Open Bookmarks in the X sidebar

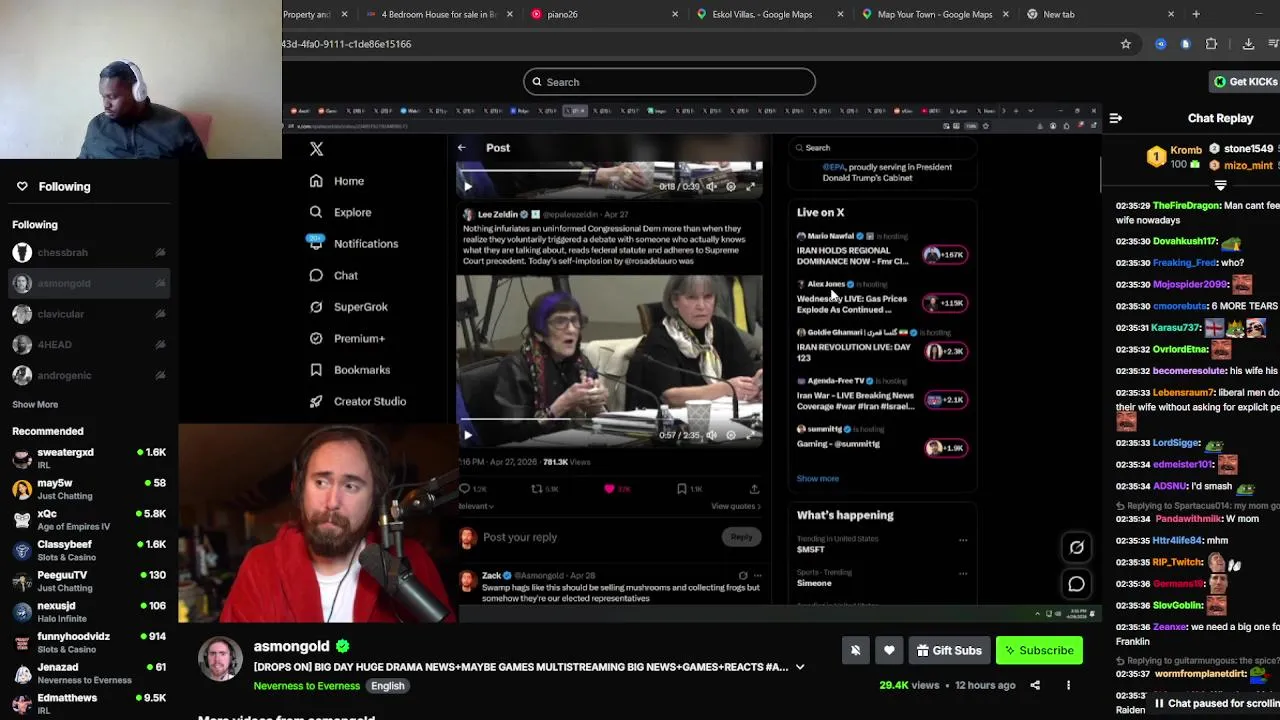tap(349, 370)
